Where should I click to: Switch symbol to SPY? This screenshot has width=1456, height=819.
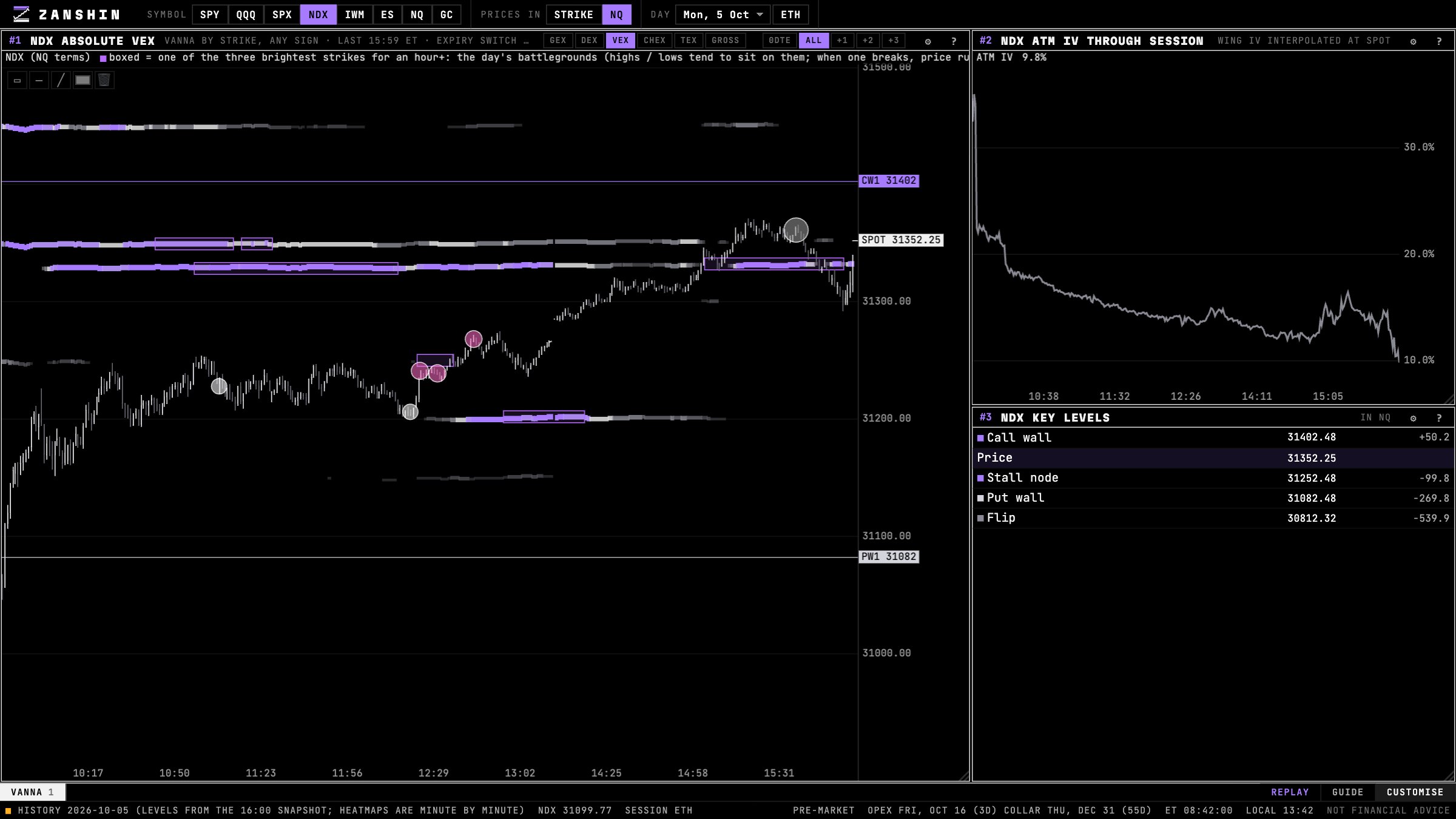[210, 15]
